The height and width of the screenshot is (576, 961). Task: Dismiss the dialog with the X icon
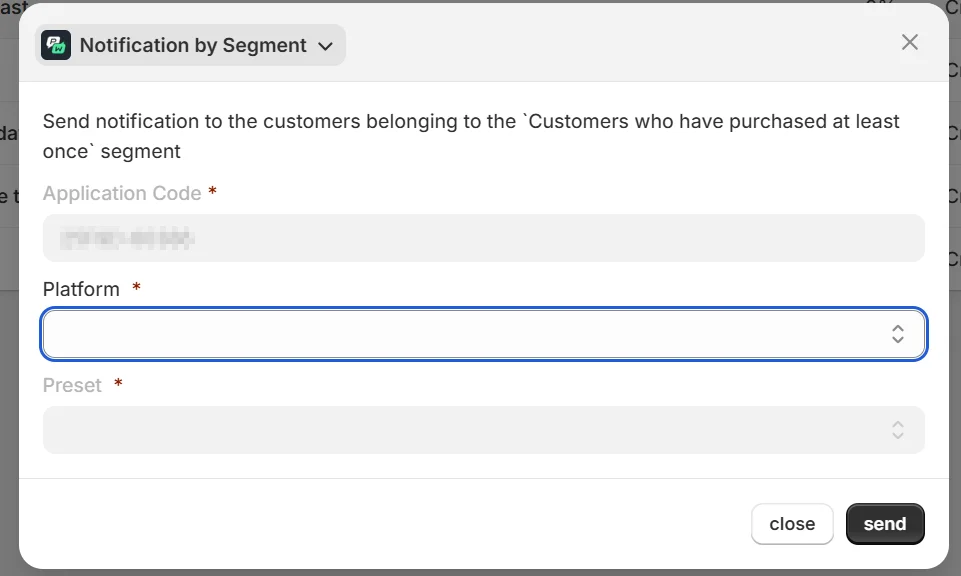click(909, 42)
